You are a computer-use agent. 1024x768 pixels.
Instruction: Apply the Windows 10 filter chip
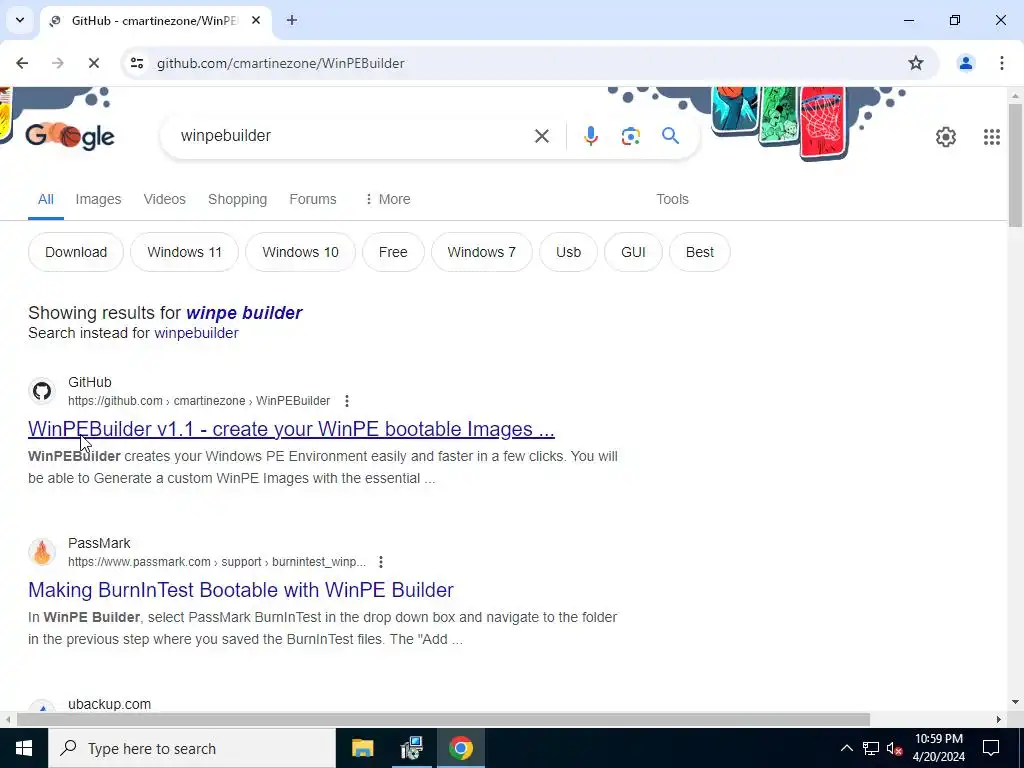300,252
